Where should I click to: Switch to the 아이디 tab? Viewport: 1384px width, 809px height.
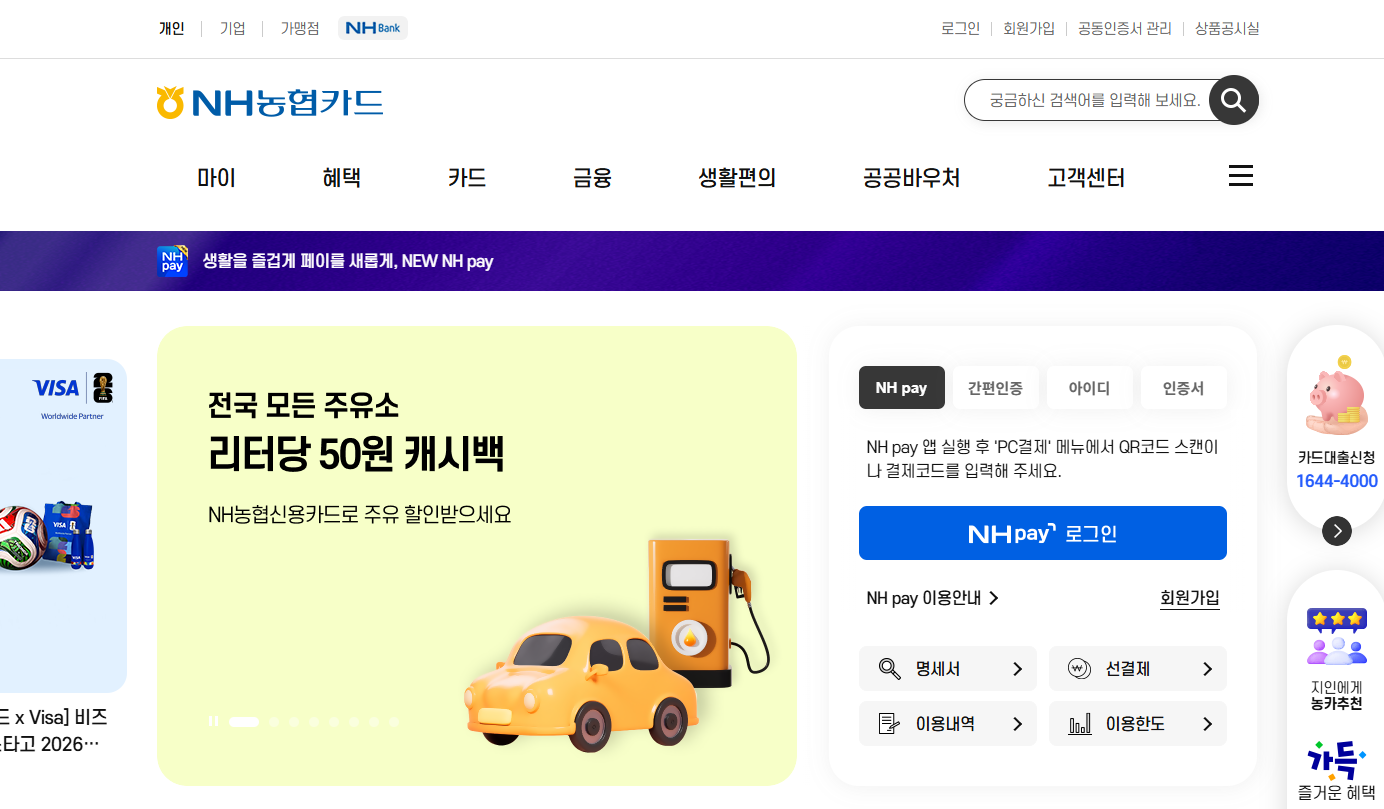1089,388
